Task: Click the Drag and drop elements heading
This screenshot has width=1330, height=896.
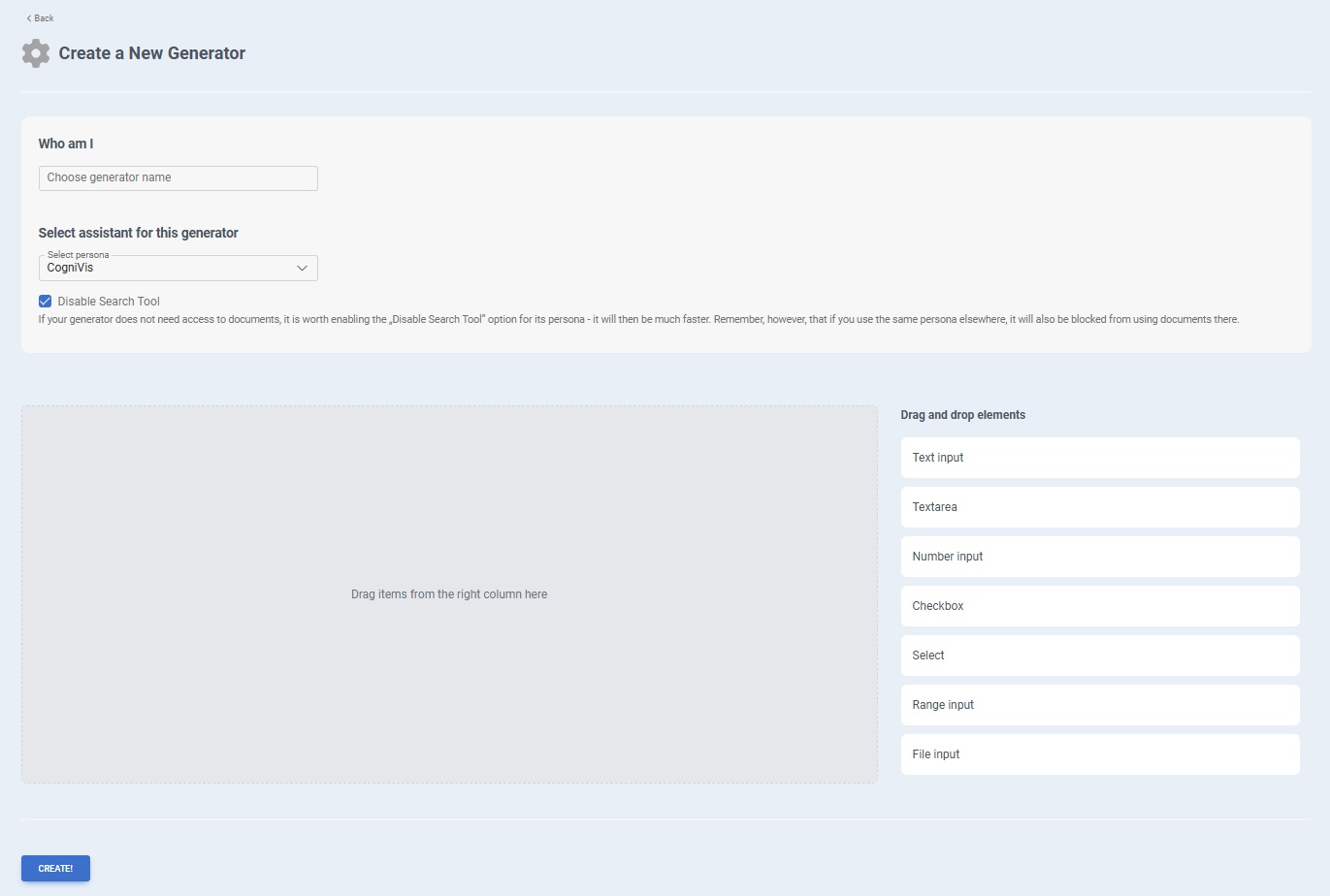Action: click(x=962, y=415)
